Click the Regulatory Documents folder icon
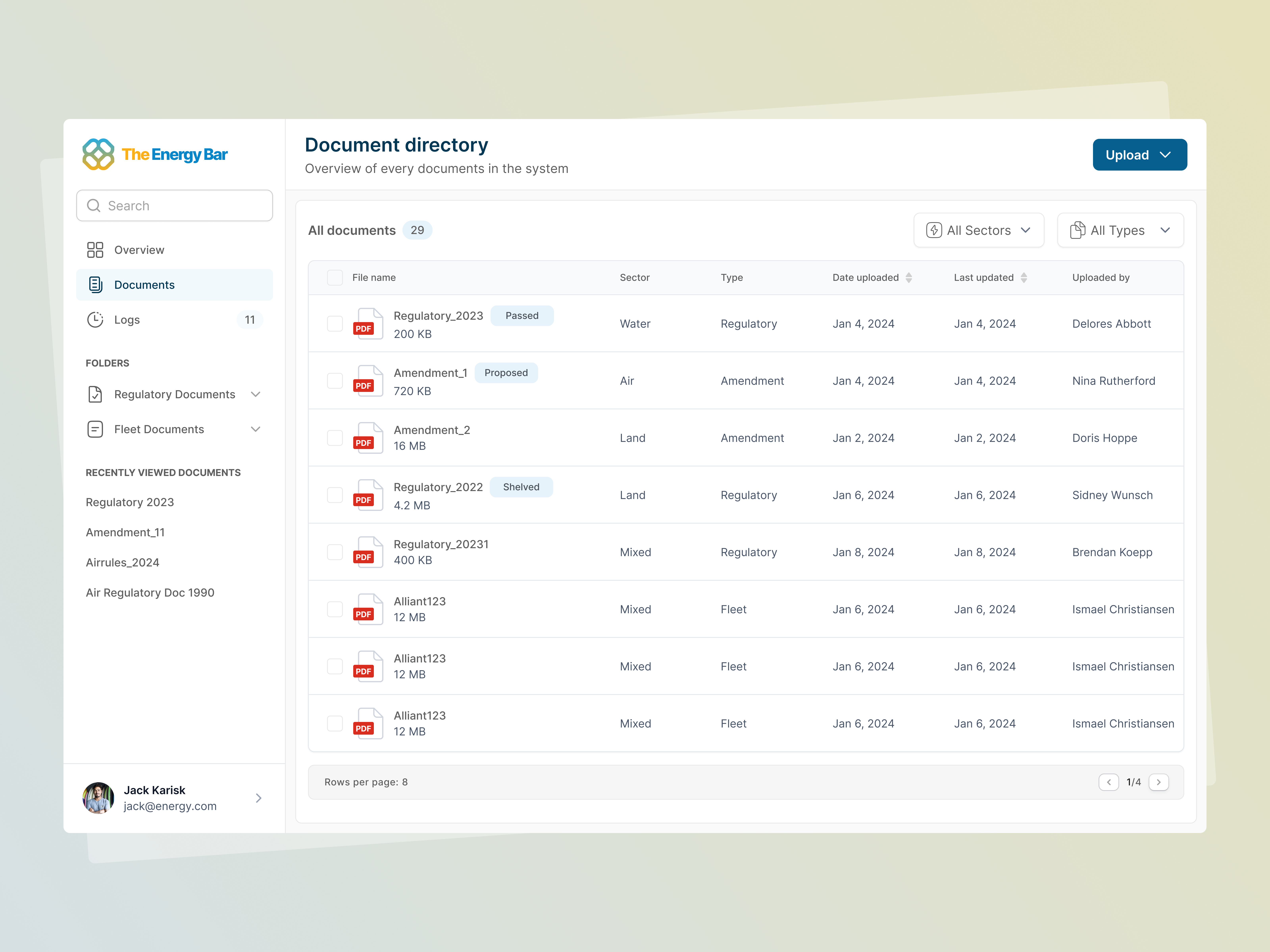Viewport: 1270px width, 952px height. point(95,394)
